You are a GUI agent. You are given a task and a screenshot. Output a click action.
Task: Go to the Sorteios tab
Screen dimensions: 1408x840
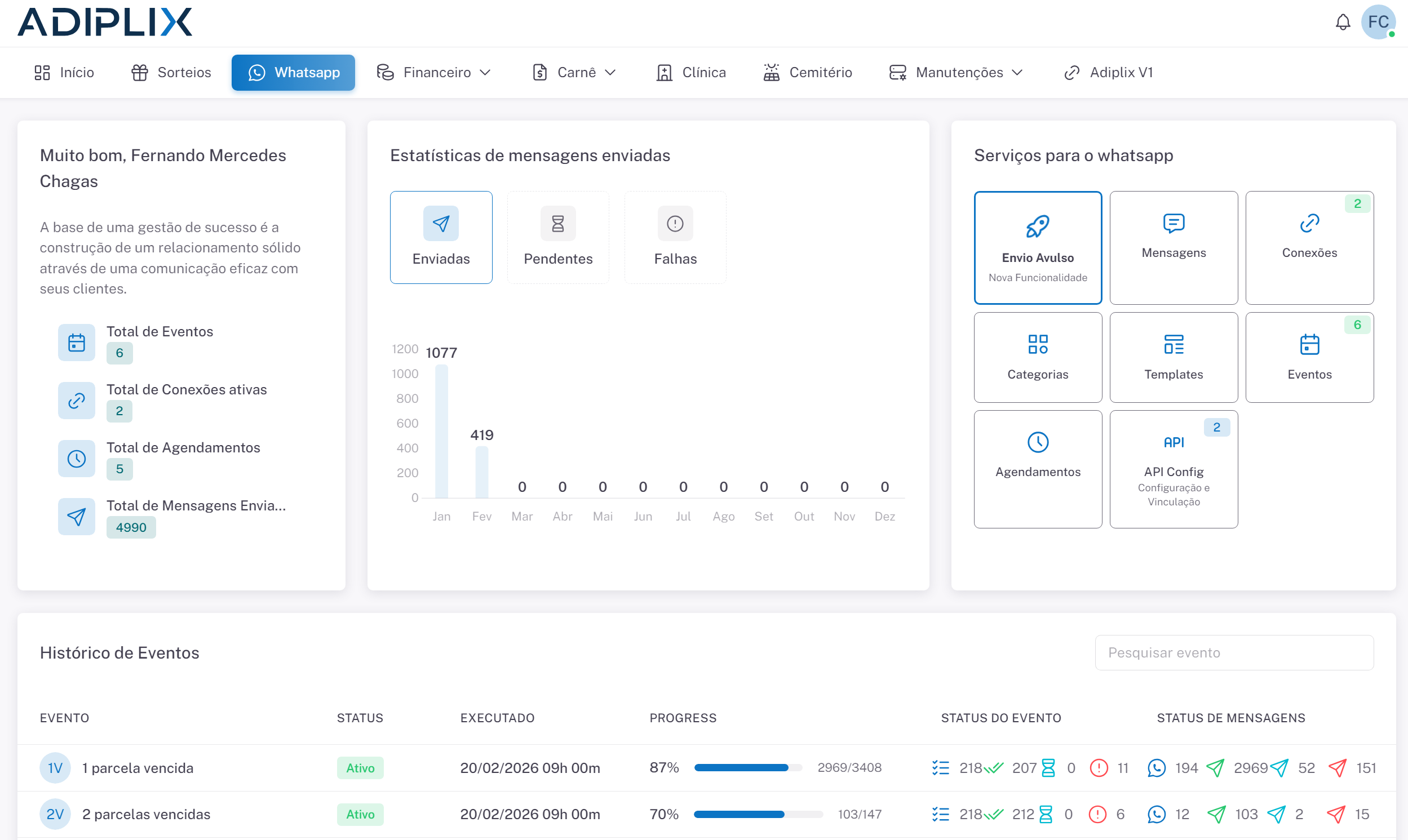[x=171, y=73]
